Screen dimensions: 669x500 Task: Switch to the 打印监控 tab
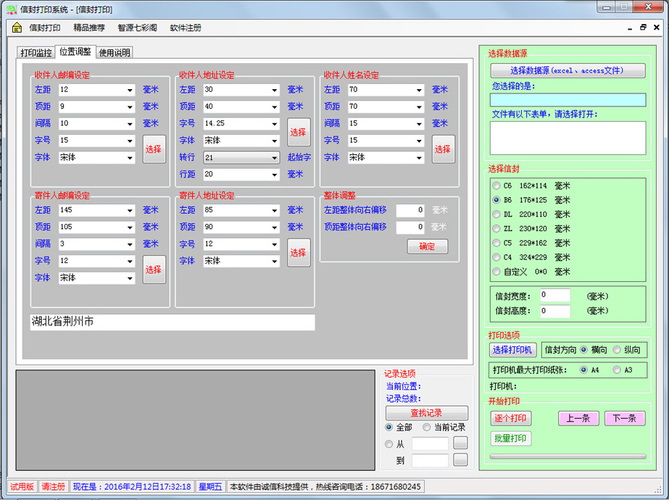click(37, 52)
